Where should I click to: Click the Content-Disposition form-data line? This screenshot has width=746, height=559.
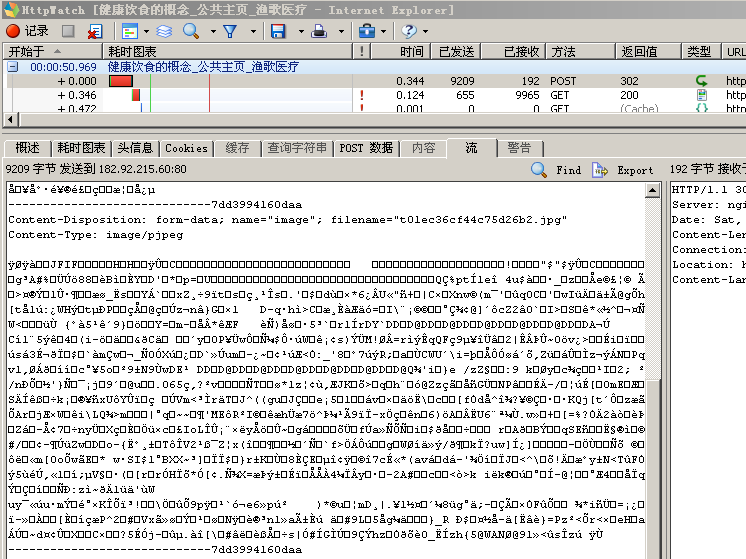point(287,219)
